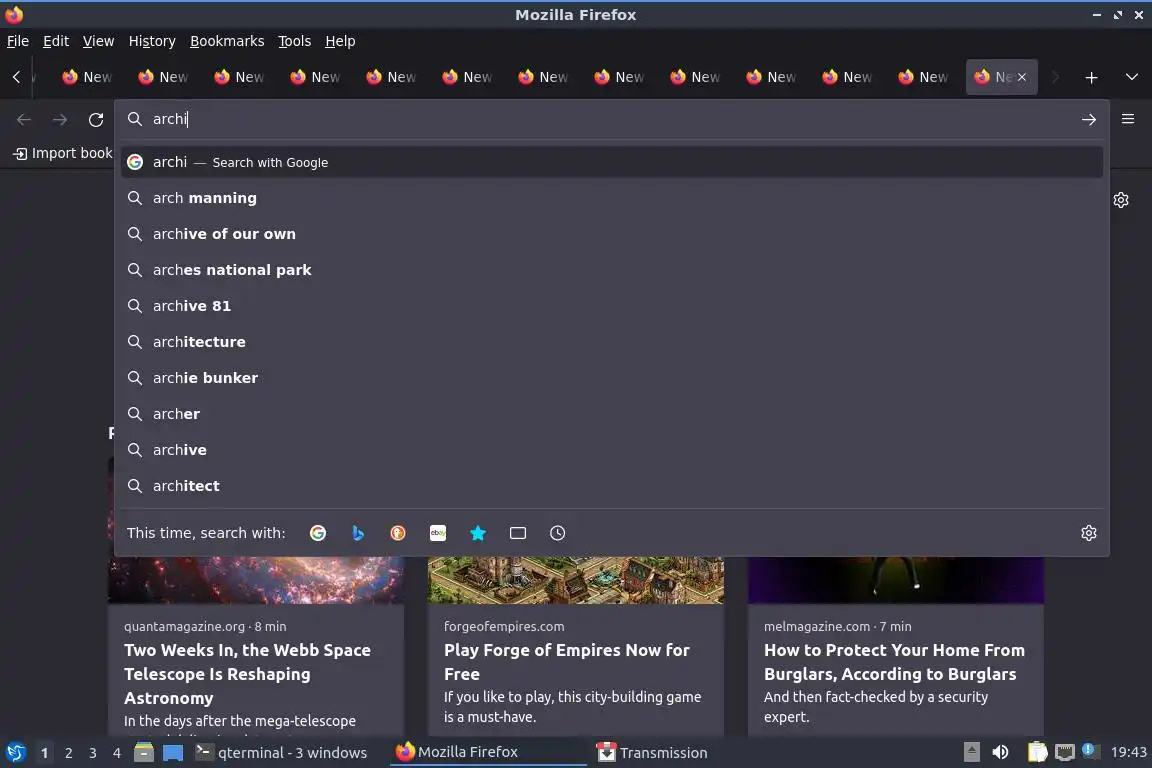Open new tab page personalize gear
This screenshot has height=768, width=1152.
[1120, 200]
